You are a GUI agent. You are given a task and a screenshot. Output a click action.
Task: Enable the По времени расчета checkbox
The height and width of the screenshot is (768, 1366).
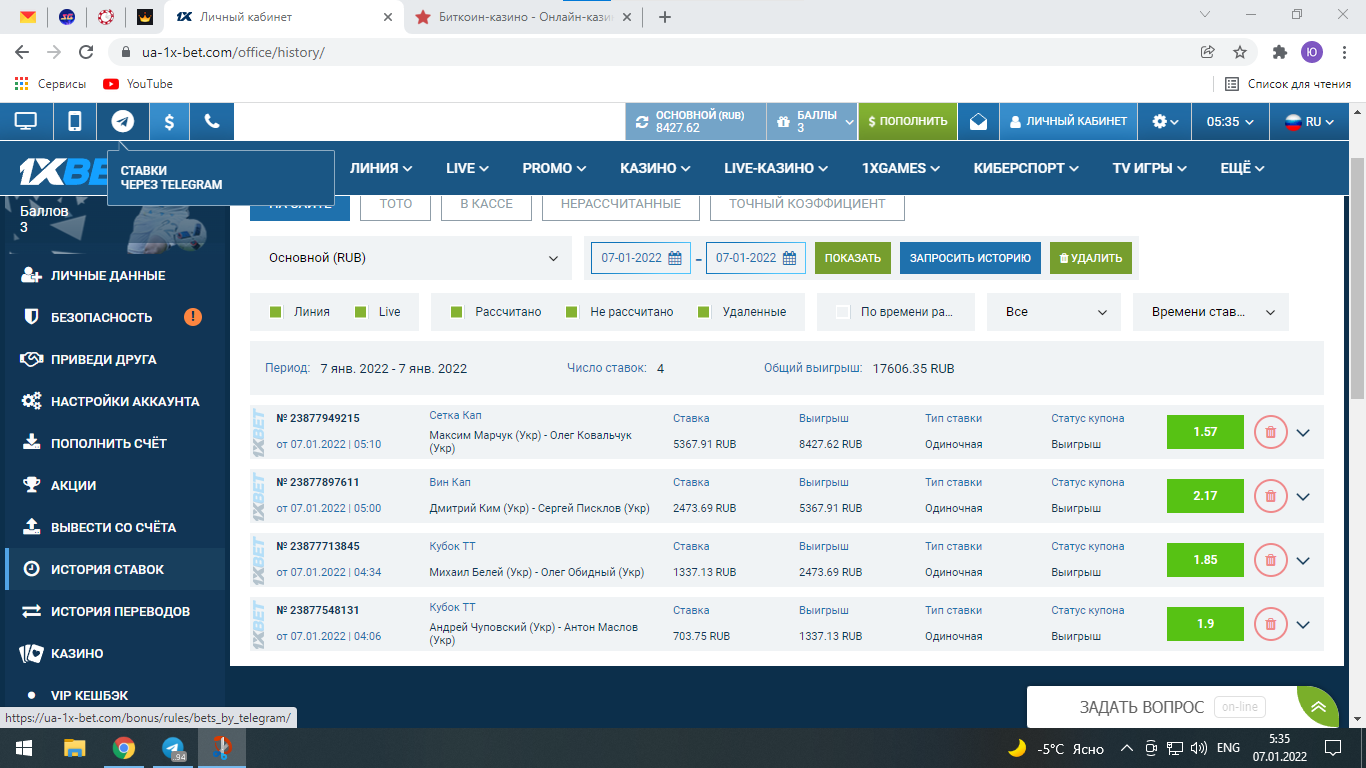tap(843, 312)
